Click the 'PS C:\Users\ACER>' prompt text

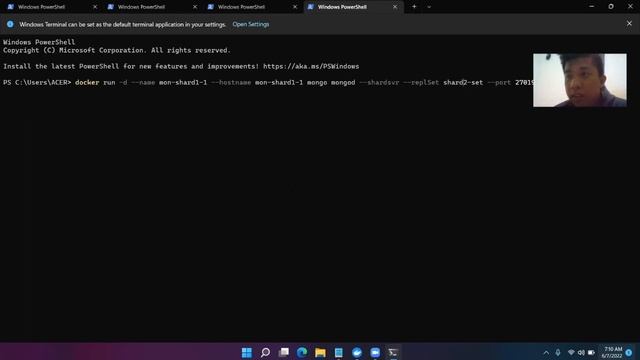[x=37, y=82]
